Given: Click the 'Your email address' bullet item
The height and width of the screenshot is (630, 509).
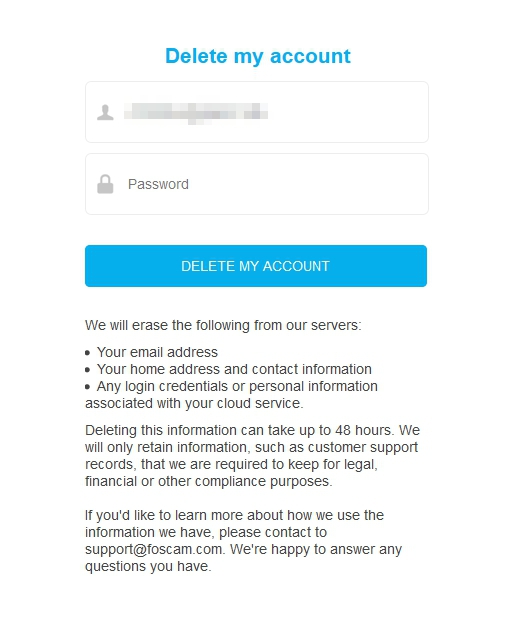Looking at the screenshot, I should click(157, 352).
